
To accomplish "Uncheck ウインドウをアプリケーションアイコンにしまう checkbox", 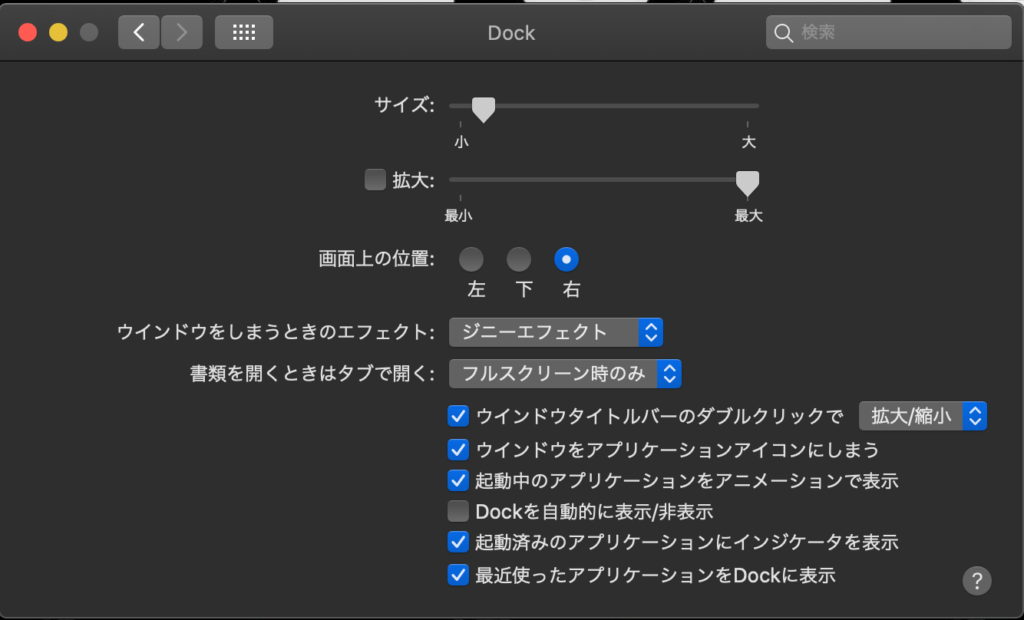I will [458, 449].
